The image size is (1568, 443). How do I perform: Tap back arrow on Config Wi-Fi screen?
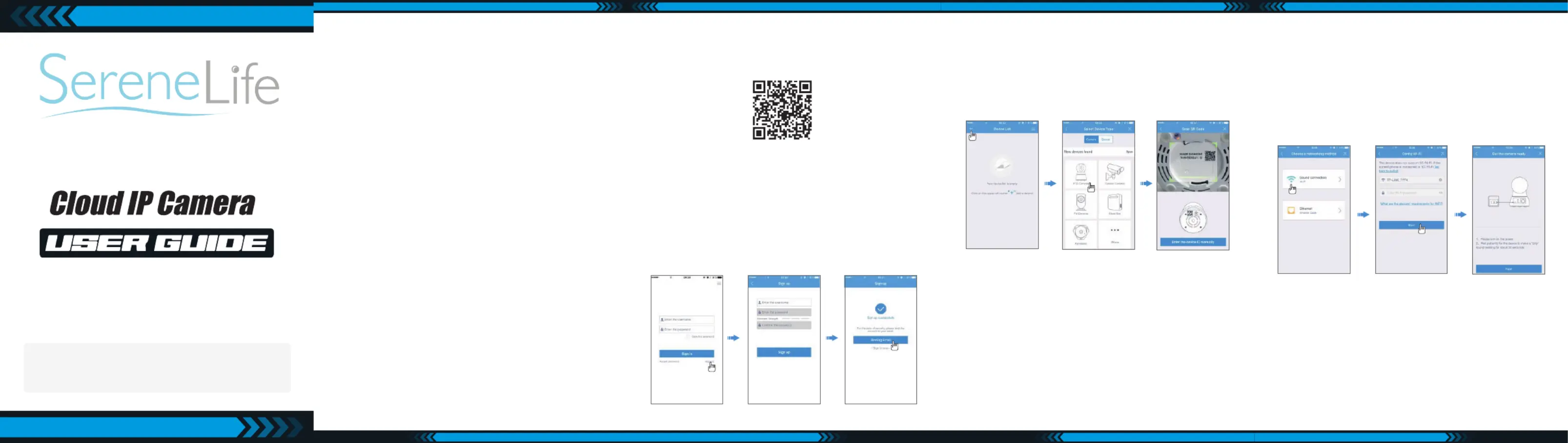point(1379,153)
